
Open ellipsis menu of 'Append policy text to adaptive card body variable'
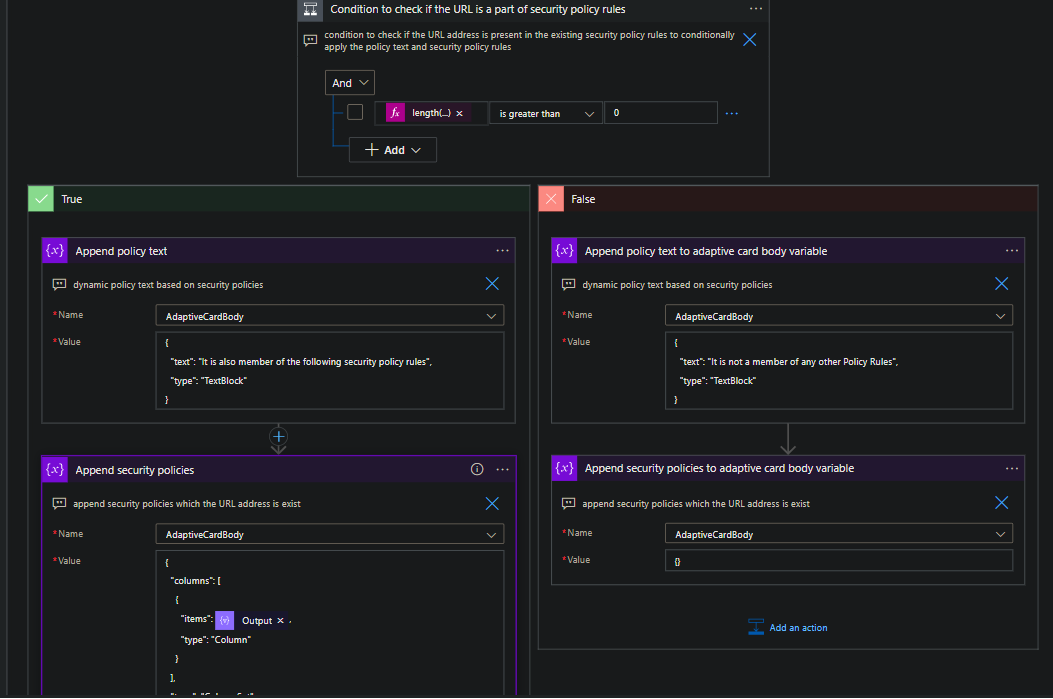[1011, 250]
